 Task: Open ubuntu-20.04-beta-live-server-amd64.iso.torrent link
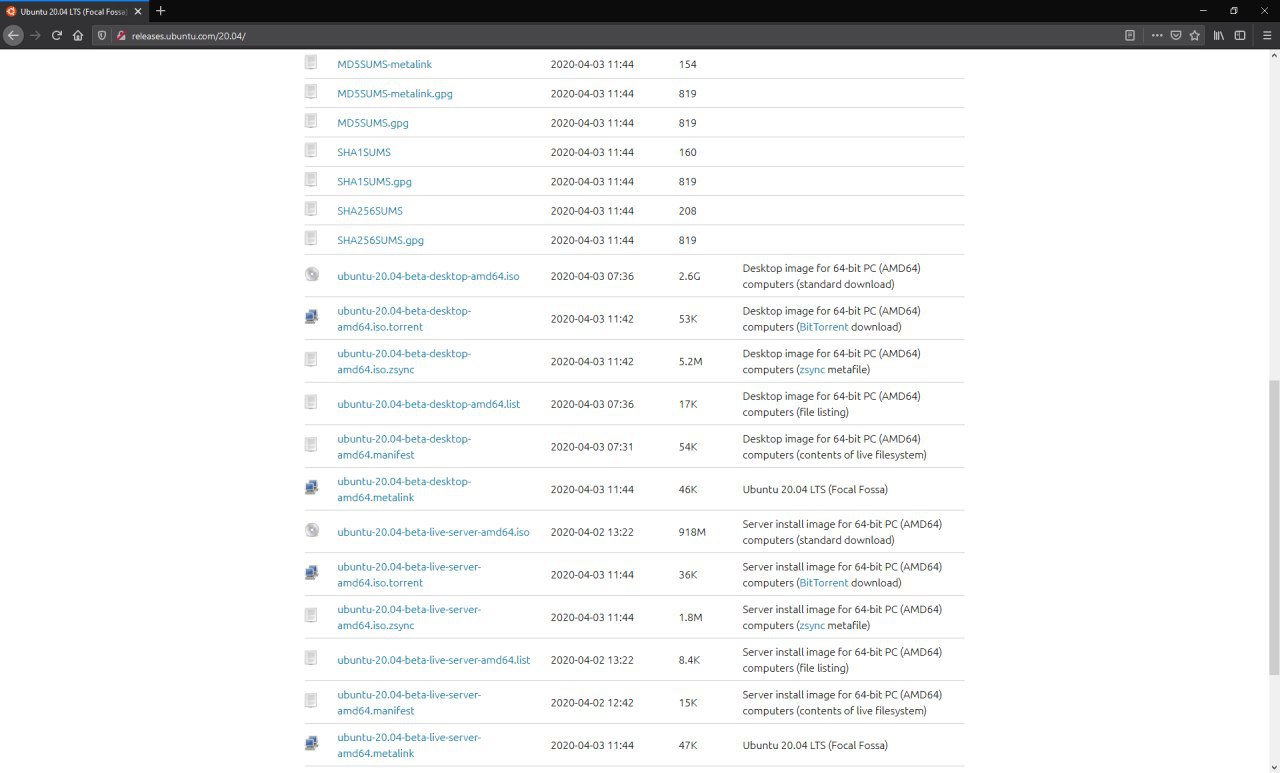click(409, 575)
